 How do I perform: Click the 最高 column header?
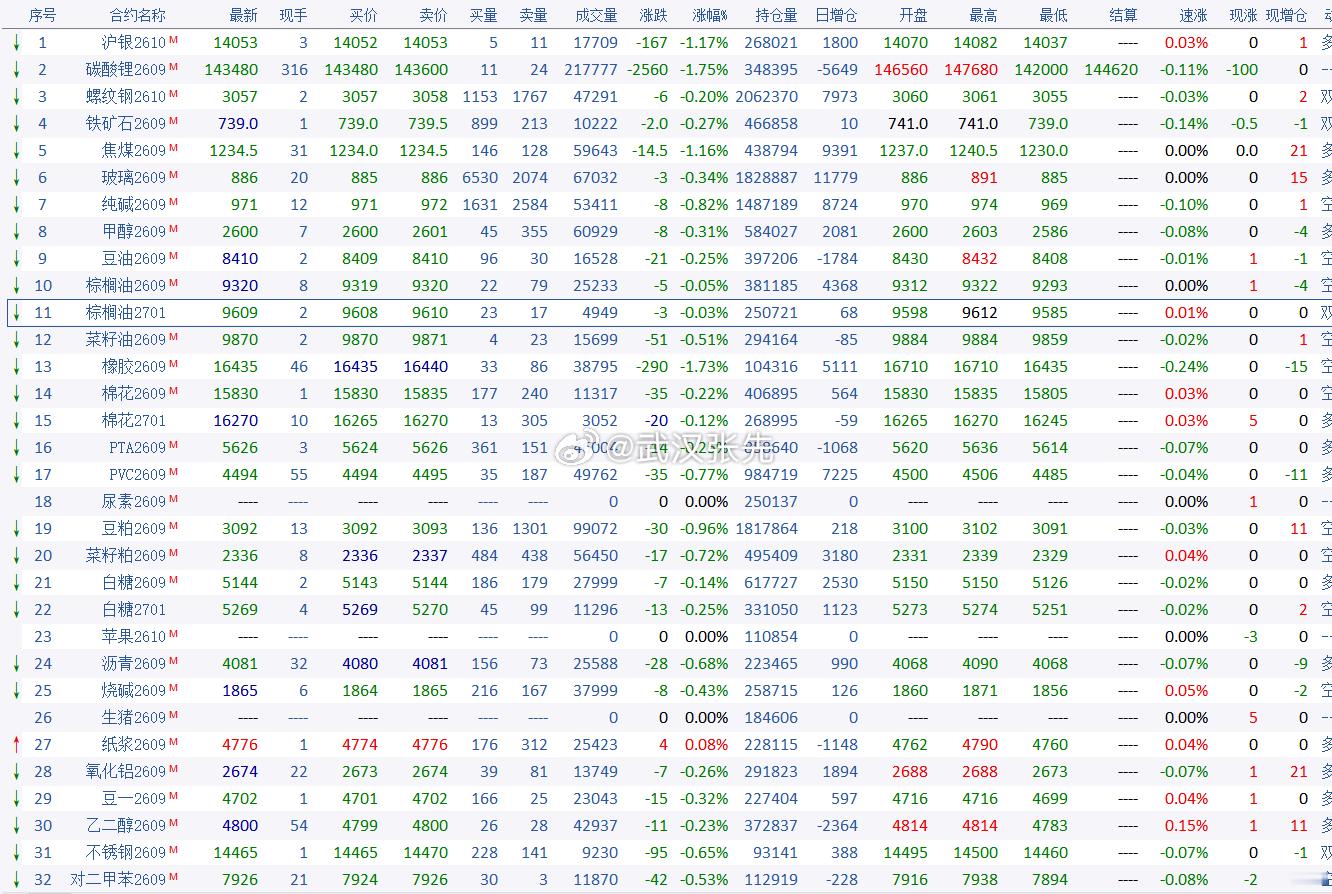[x=983, y=15]
